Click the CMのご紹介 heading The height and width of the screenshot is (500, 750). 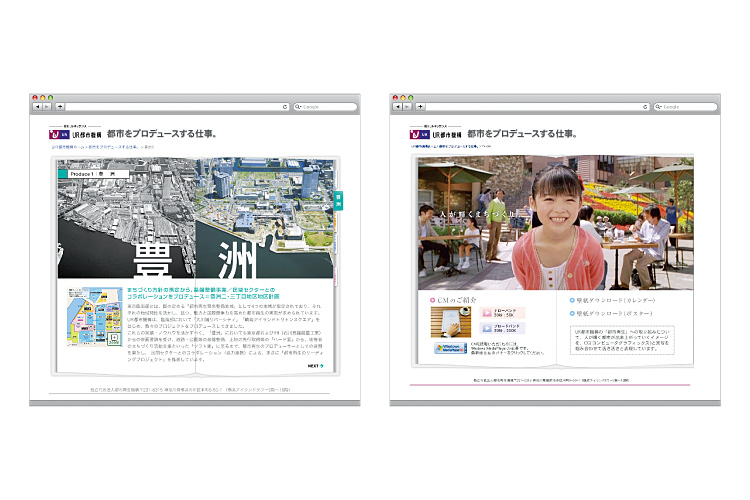453,300
